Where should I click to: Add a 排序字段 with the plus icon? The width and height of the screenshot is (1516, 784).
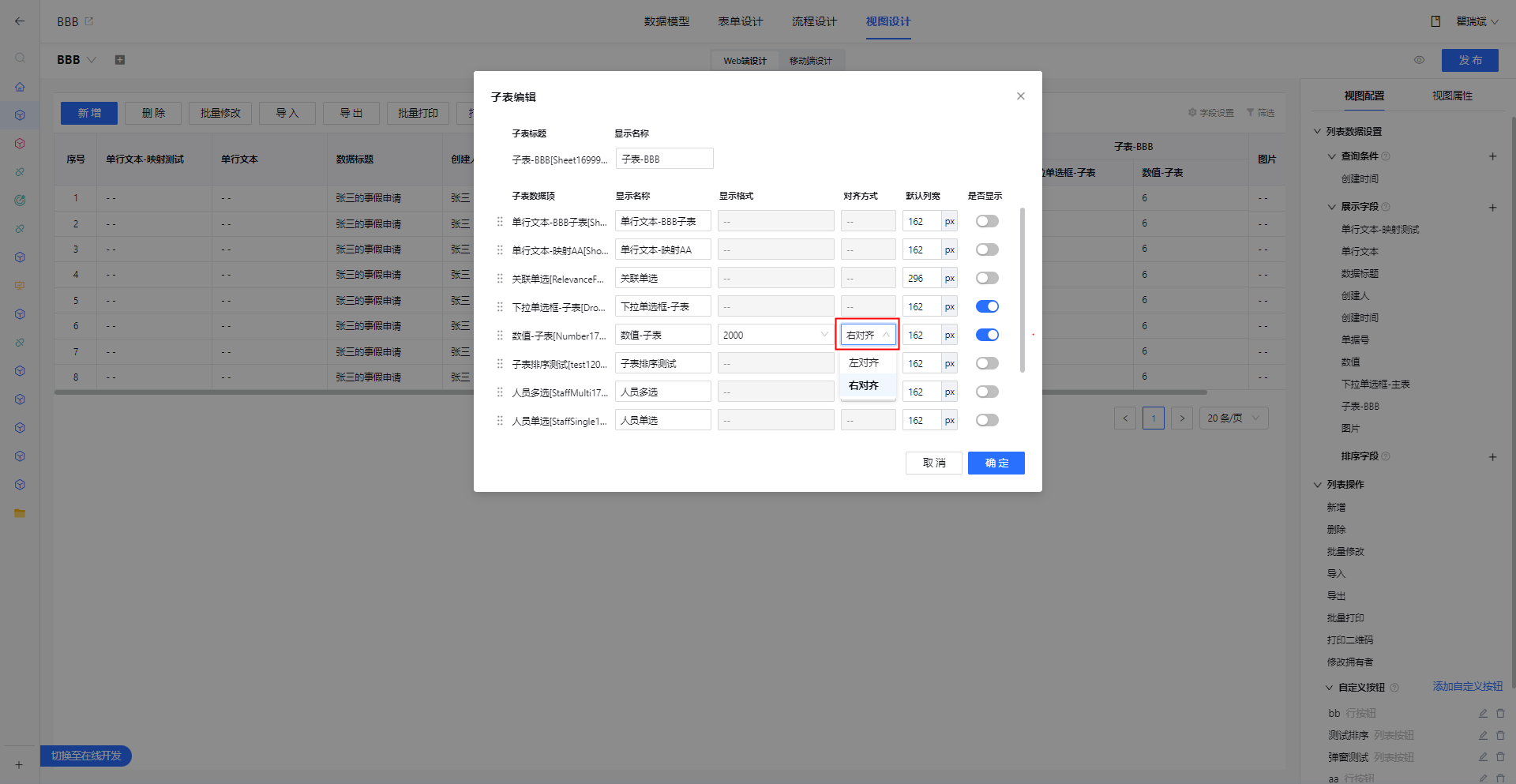1492,457
